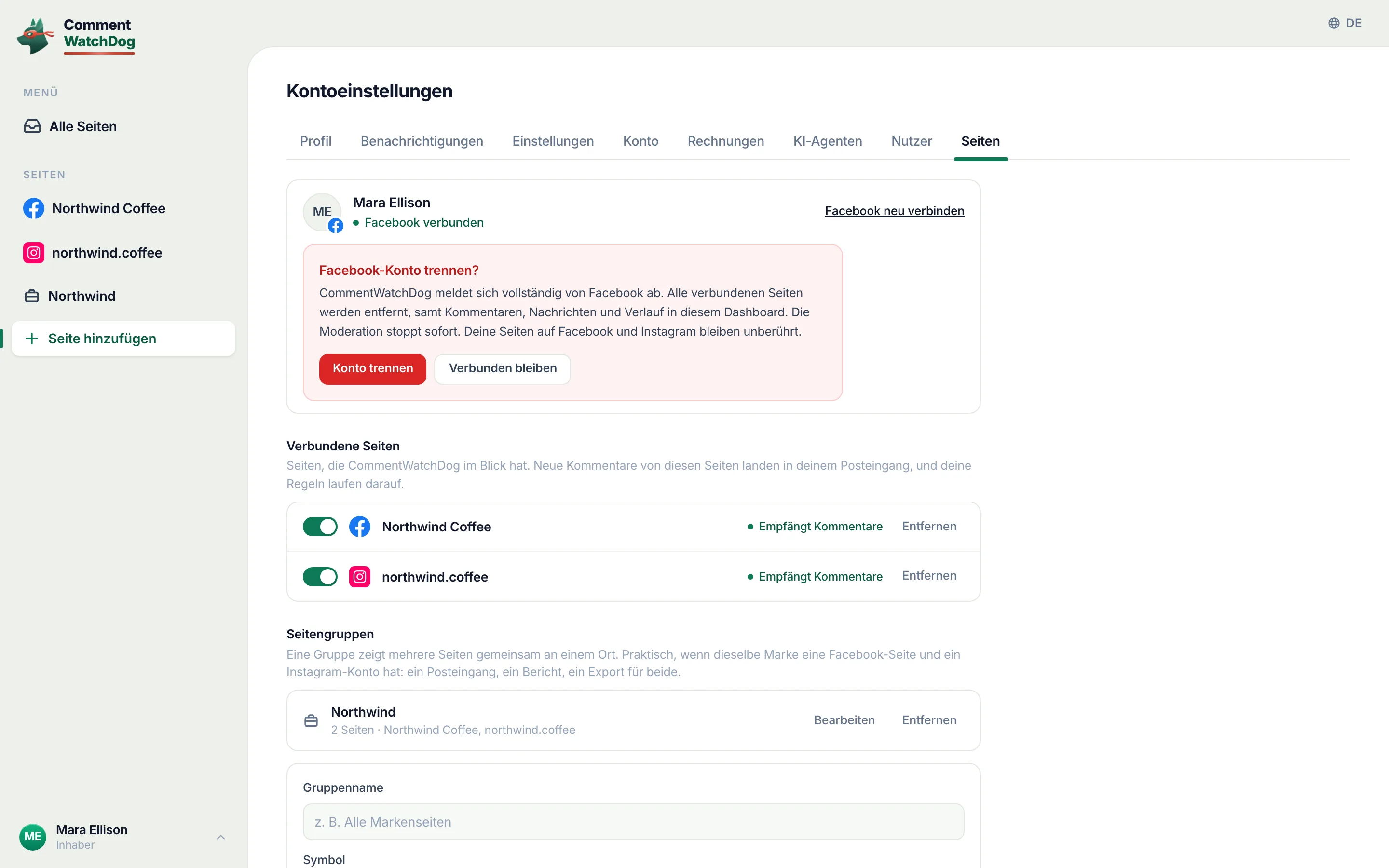Image resolution: width=1389 pixels, height=868 pixels.
Task: Click the briefcase icon in the Northwind group row
Action: coord(311,720)
